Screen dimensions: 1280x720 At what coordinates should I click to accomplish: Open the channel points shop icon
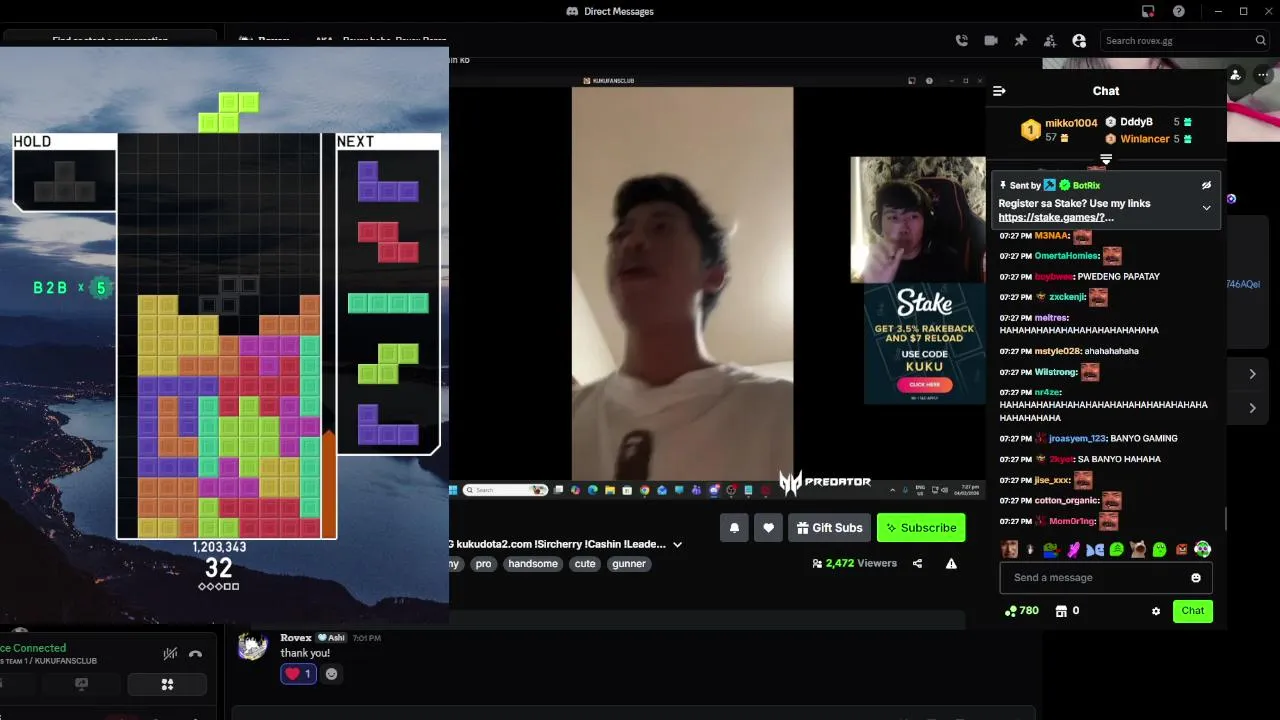point(1061,611)
